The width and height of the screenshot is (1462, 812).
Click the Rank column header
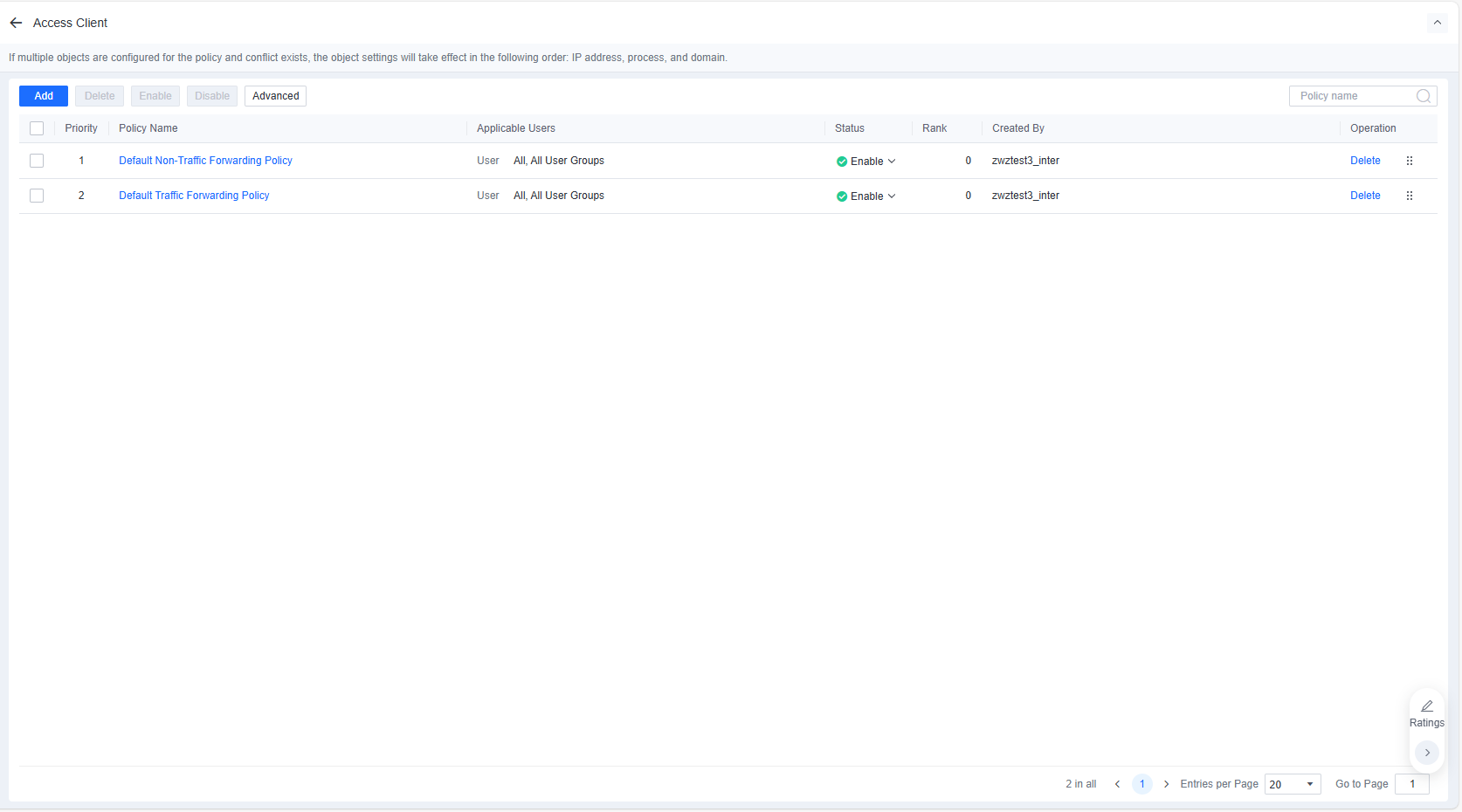coord(934,128)
